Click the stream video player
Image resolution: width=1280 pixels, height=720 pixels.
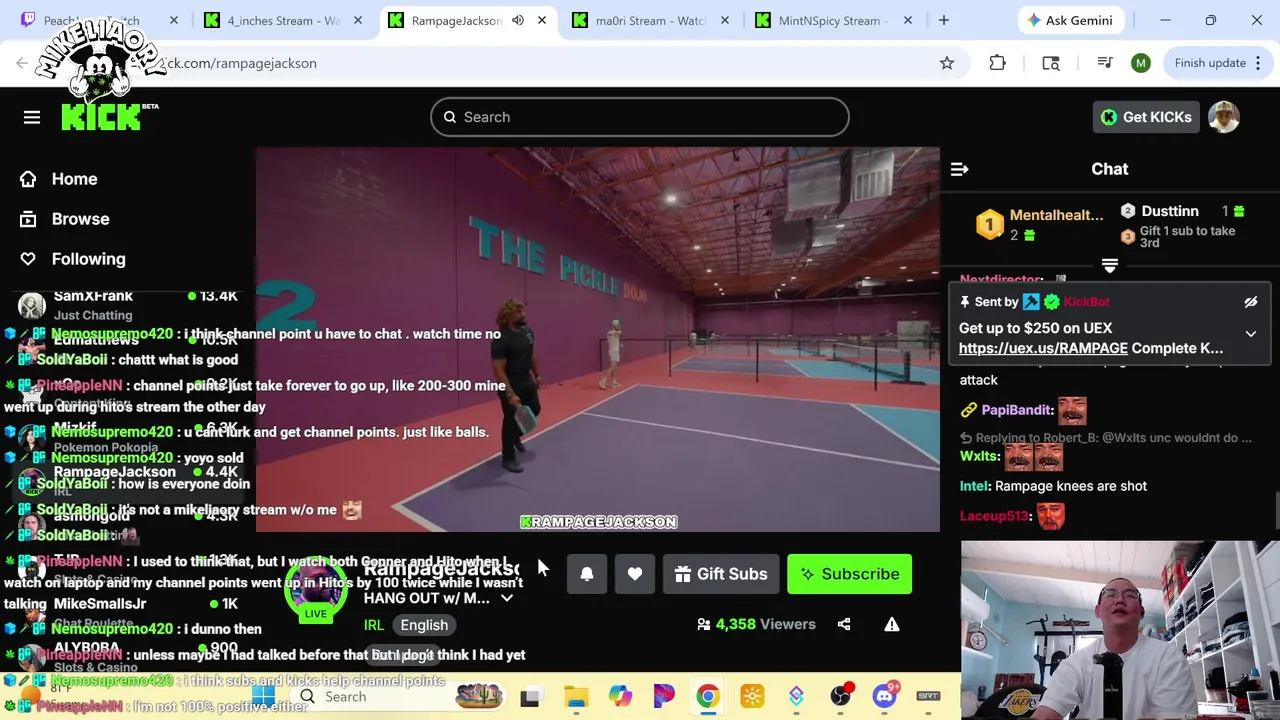point(598,340)
